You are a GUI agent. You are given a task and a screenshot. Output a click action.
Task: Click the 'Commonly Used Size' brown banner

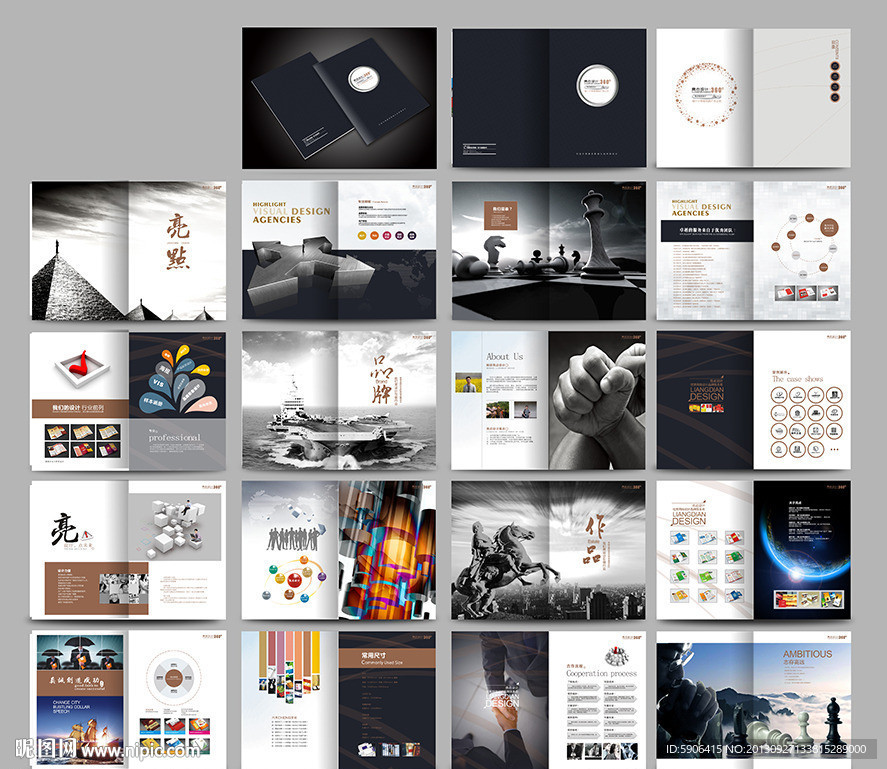[x=387, y=658]
